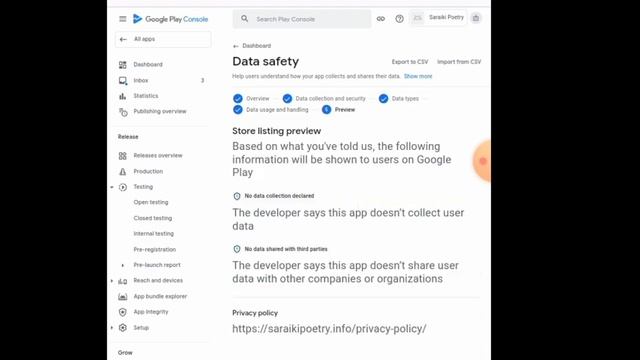Open Closed testing

153,218
